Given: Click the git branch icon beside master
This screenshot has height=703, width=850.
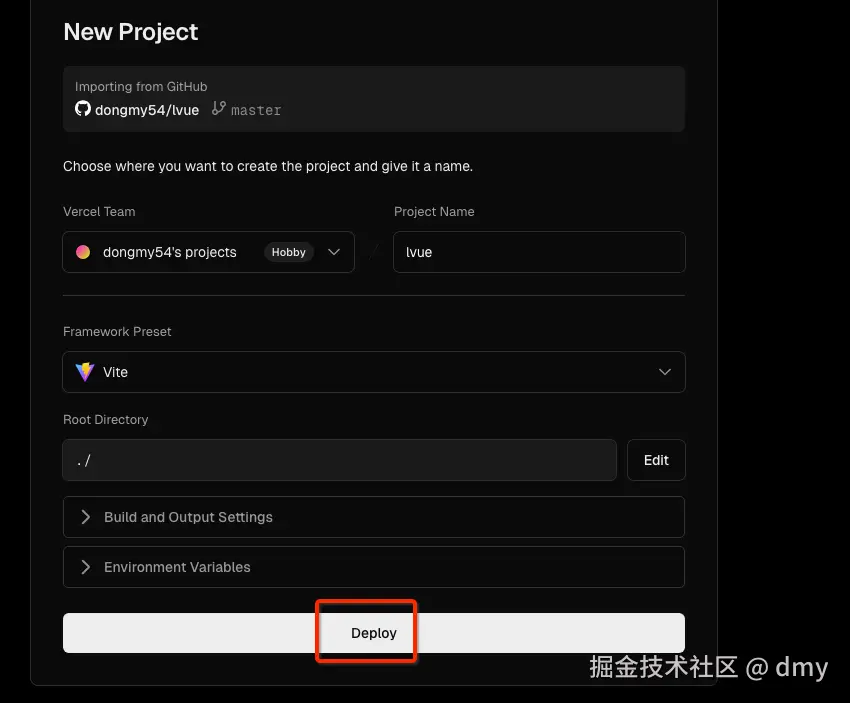Looking at the screenshot, I should [218, 108].
